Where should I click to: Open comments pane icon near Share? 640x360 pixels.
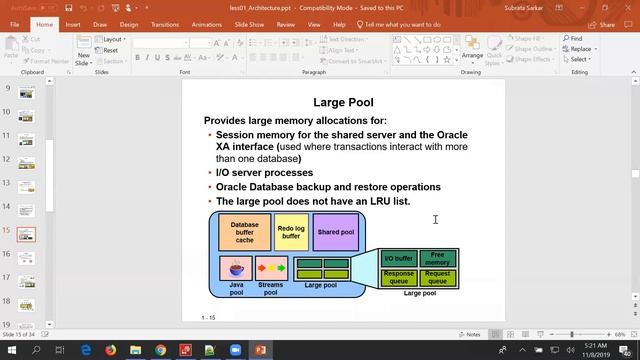(x=629, y=25)
